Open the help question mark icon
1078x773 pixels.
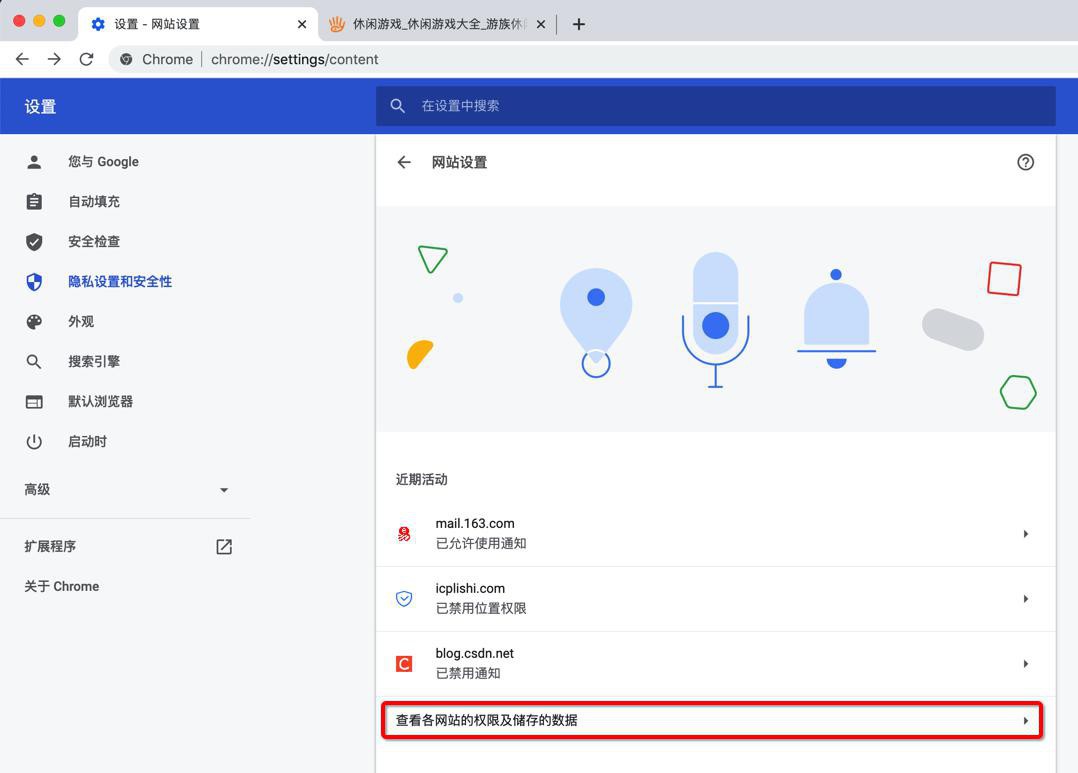point(1025,162)
